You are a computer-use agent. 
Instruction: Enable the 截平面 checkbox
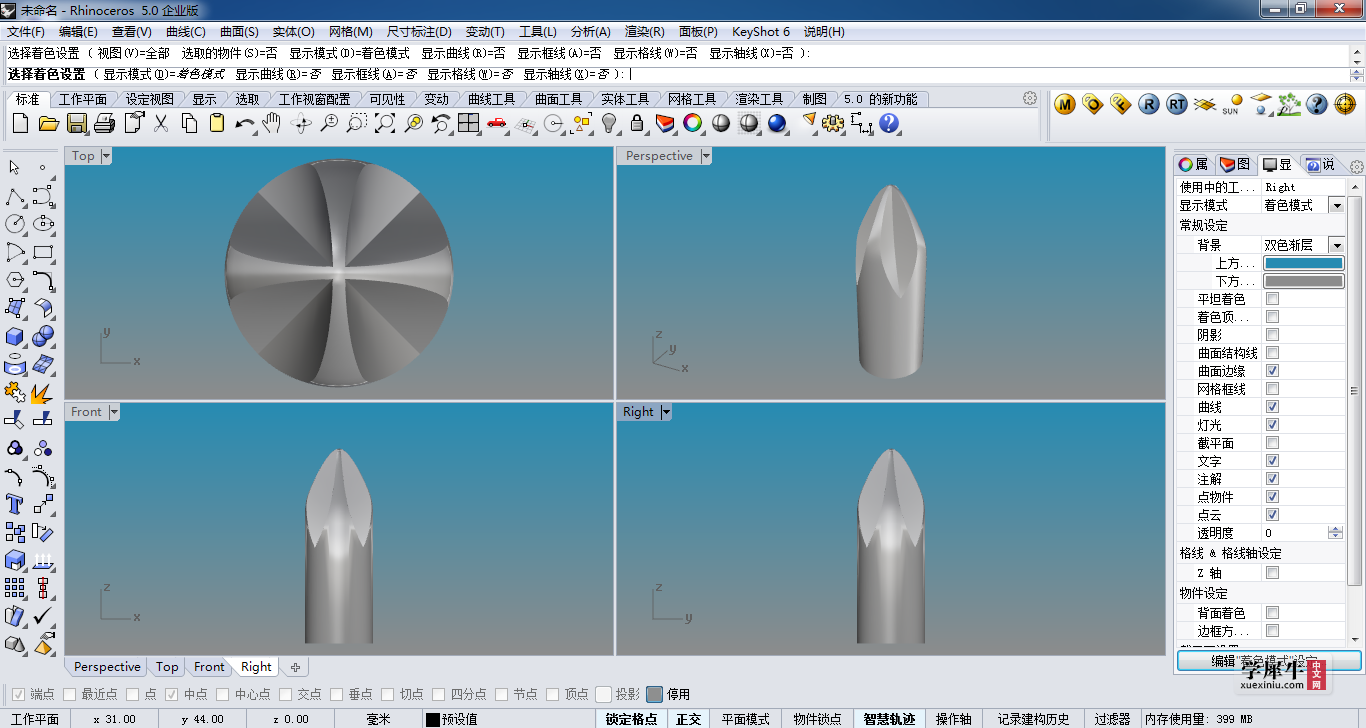(x=1272, y=443)
